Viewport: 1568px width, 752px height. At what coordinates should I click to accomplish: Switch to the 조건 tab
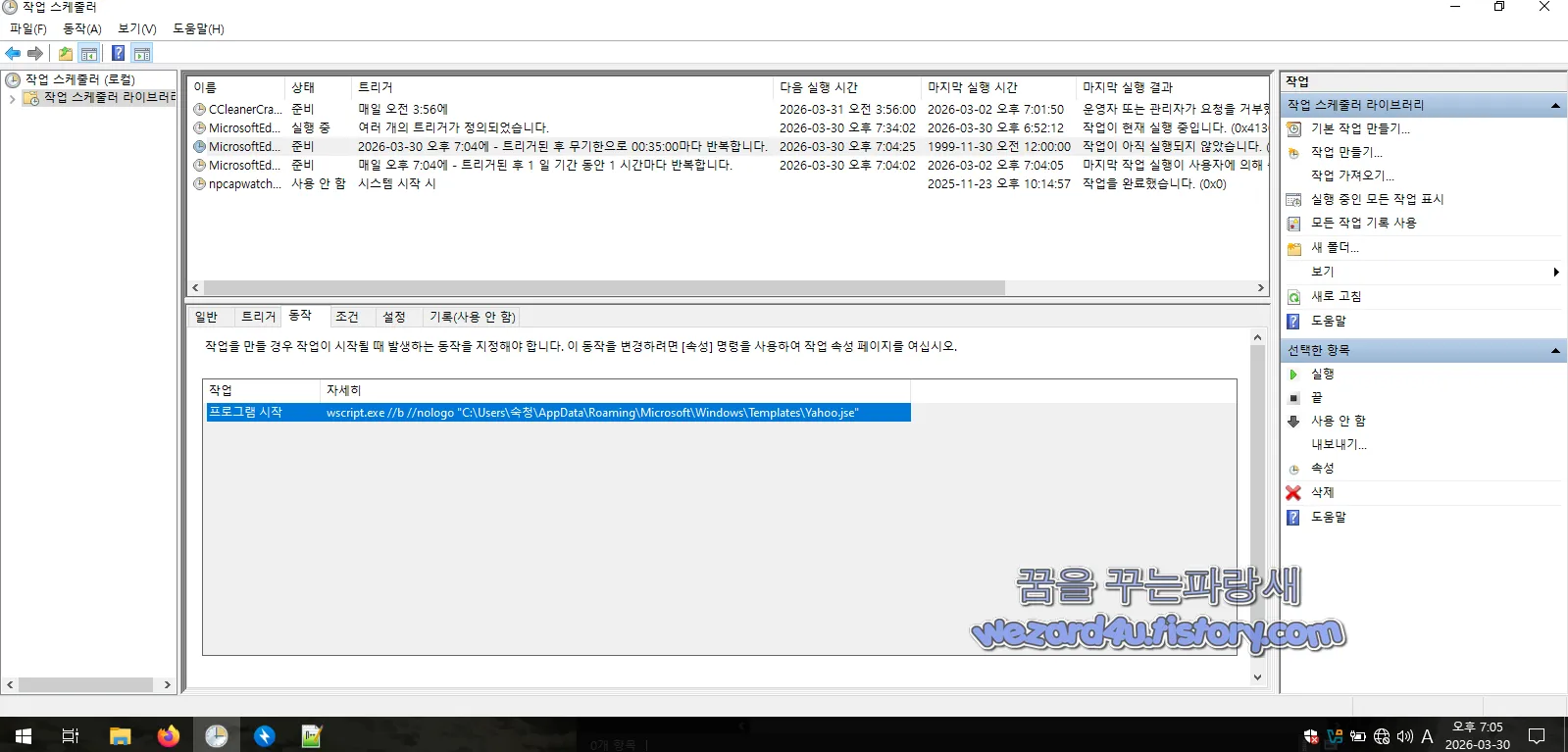click(x=347, y=317)
